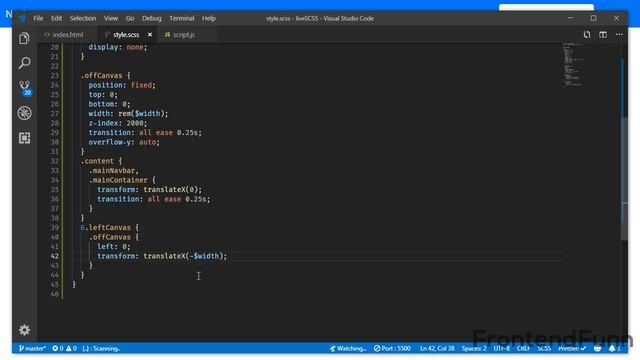Click the master branch indicator in status bar

pos(32,348)
